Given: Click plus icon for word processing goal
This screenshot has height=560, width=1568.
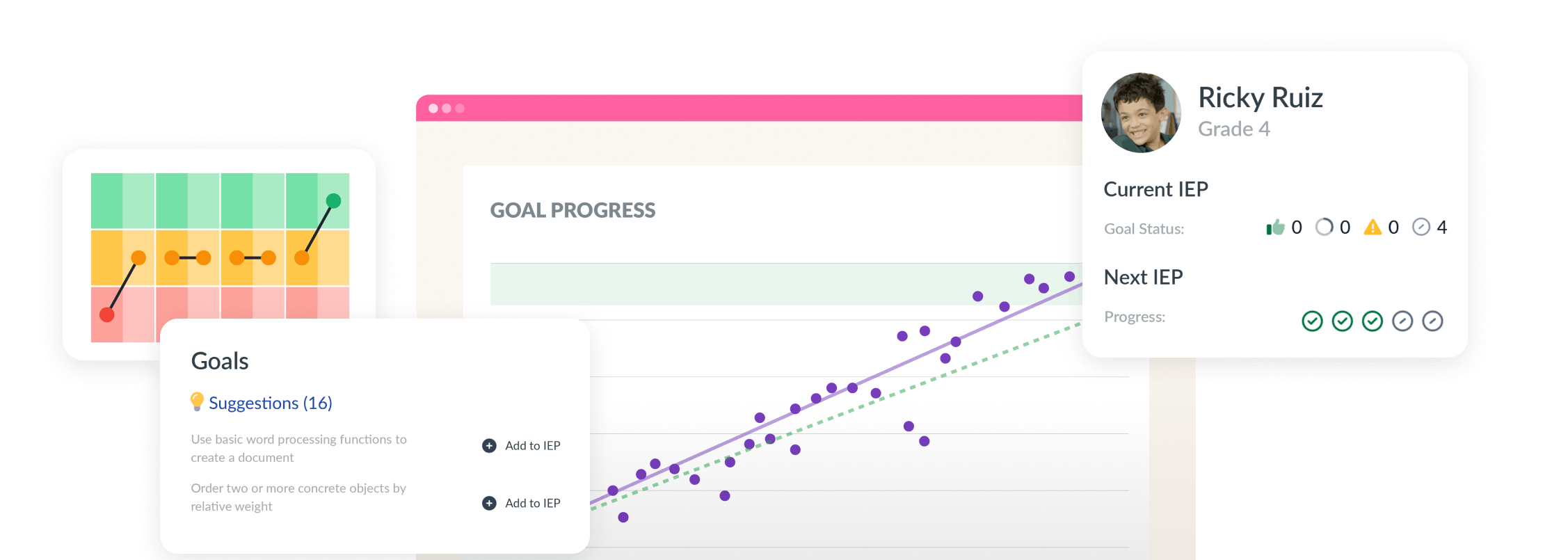Looking at the screenshot, I should point(489,446).
